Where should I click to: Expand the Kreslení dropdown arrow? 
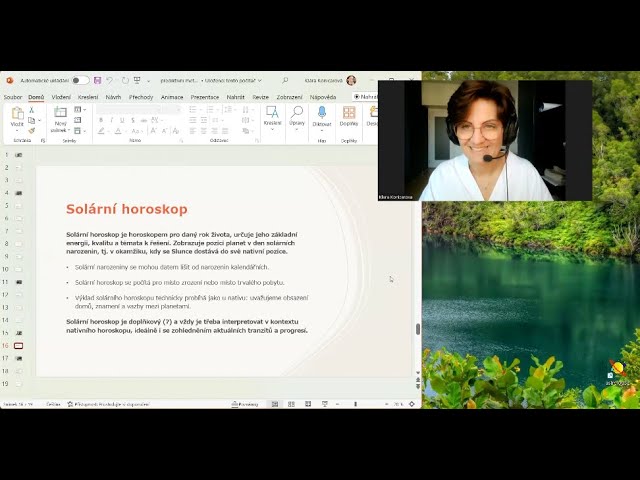272,131
